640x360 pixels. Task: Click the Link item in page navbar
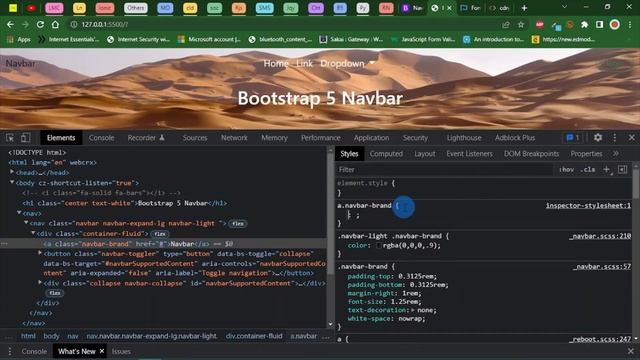click(304, 64)
